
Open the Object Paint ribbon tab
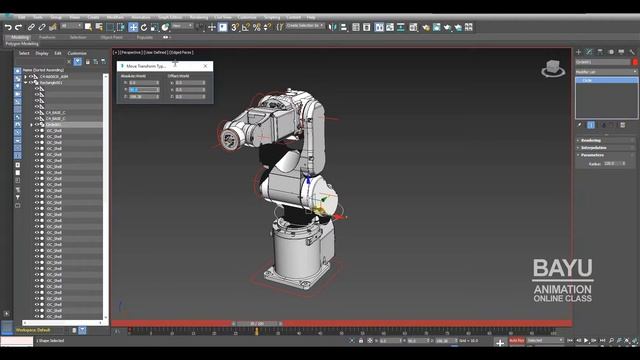(111, 37)
